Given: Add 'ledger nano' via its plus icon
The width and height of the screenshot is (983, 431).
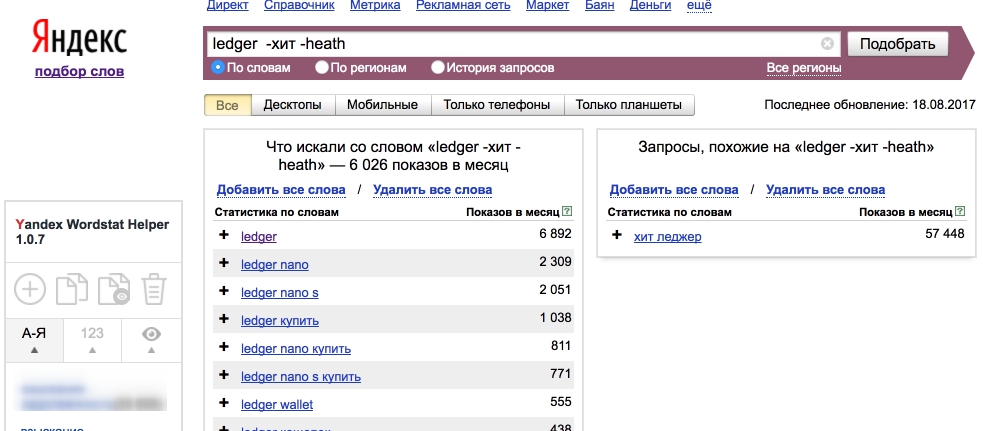Looking at the screenshot, I should tap(224, 263).
